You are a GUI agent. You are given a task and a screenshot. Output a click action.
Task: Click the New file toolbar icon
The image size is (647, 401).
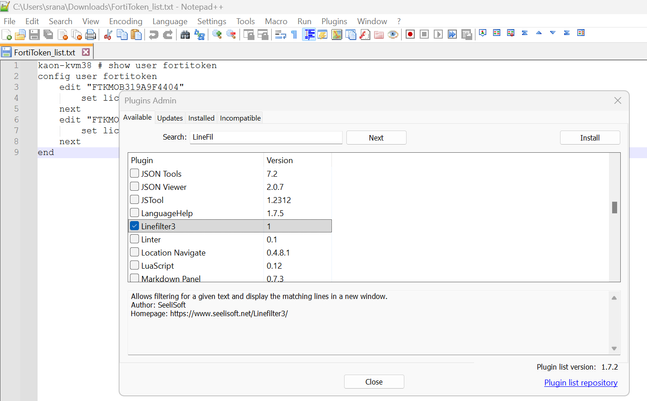pyautogui.click(x=7, y=34)
